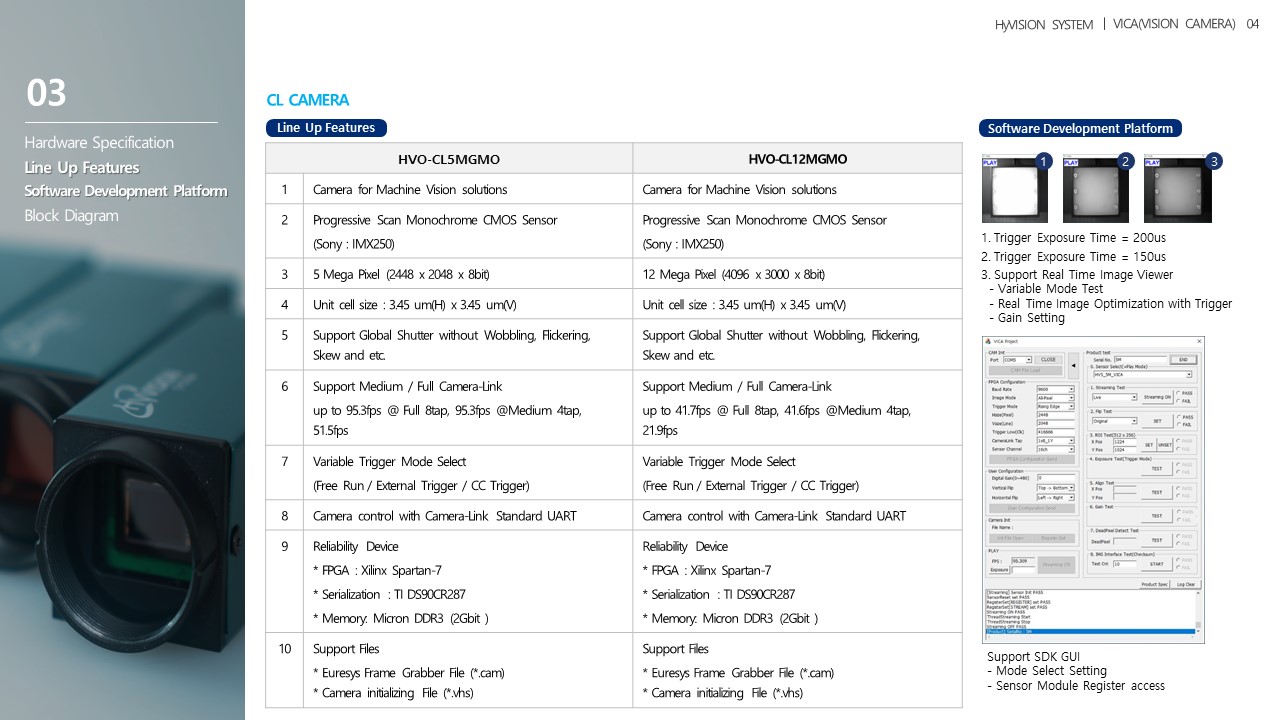The height and width of the screenshot is (720, 1280).
Task: Click the User Configuration Send button
Action: coord(1032,508)
